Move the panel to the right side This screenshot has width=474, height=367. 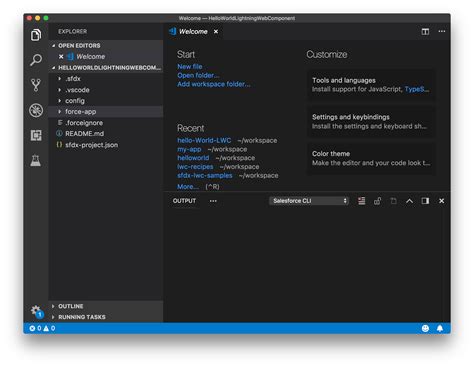pyautogui.click(x=425, y=201)
